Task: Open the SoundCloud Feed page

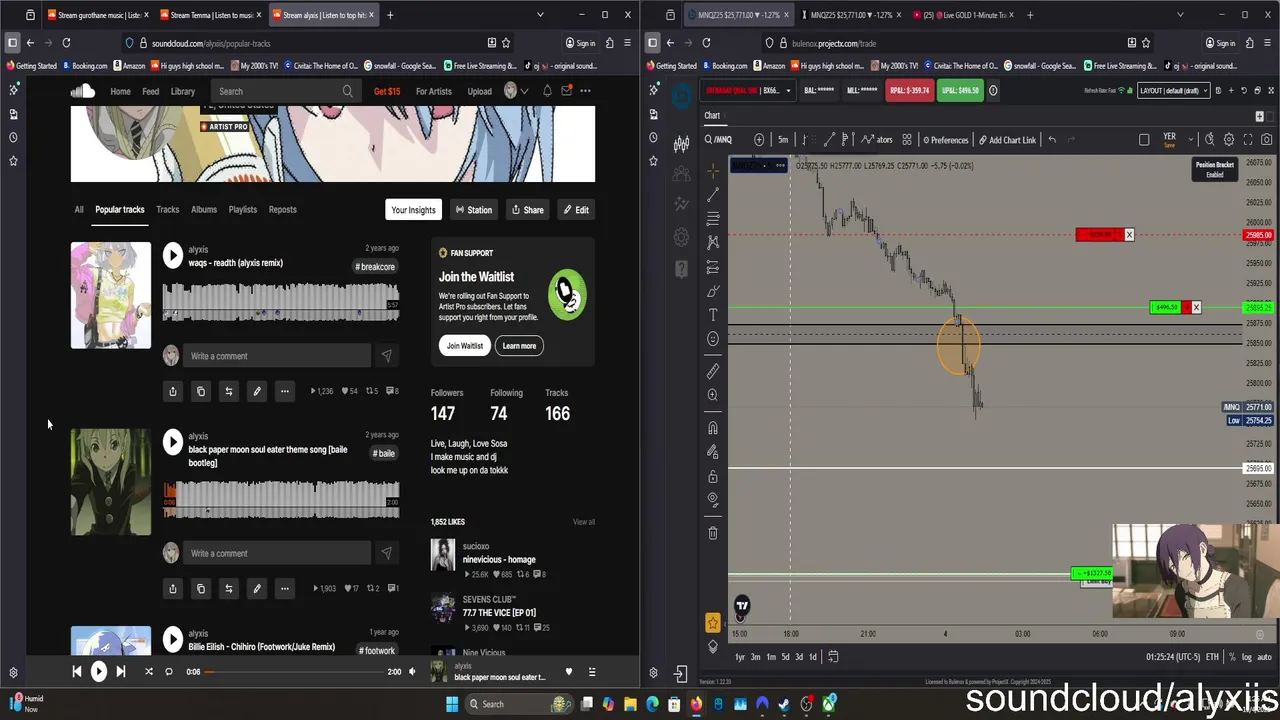Action: pos(150,91)
